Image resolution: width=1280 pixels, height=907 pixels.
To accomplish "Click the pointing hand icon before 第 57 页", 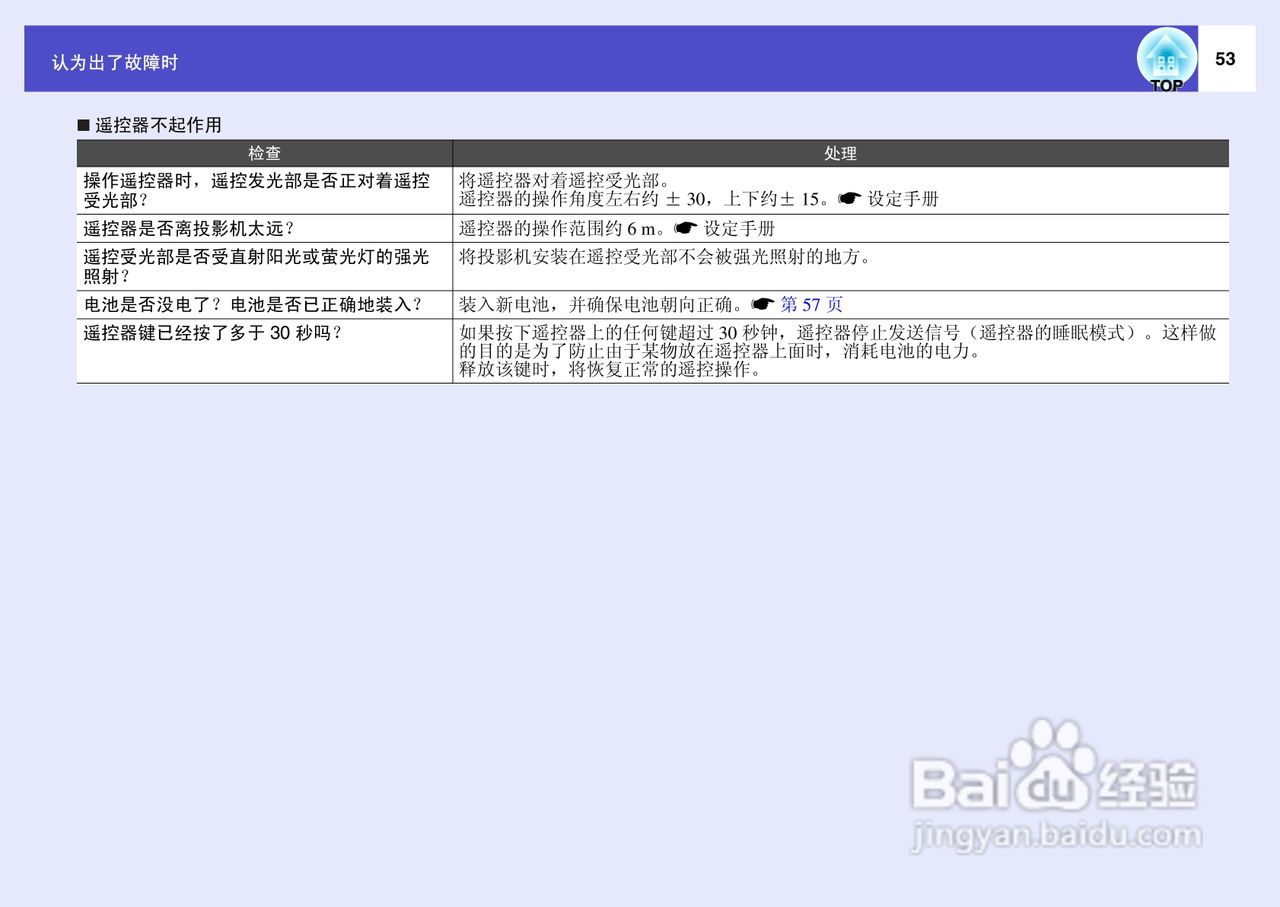I will 763,305.
